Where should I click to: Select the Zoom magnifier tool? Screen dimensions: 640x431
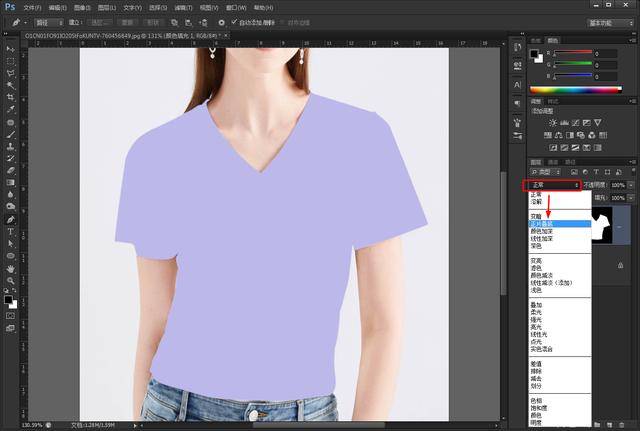coord(11,281)
